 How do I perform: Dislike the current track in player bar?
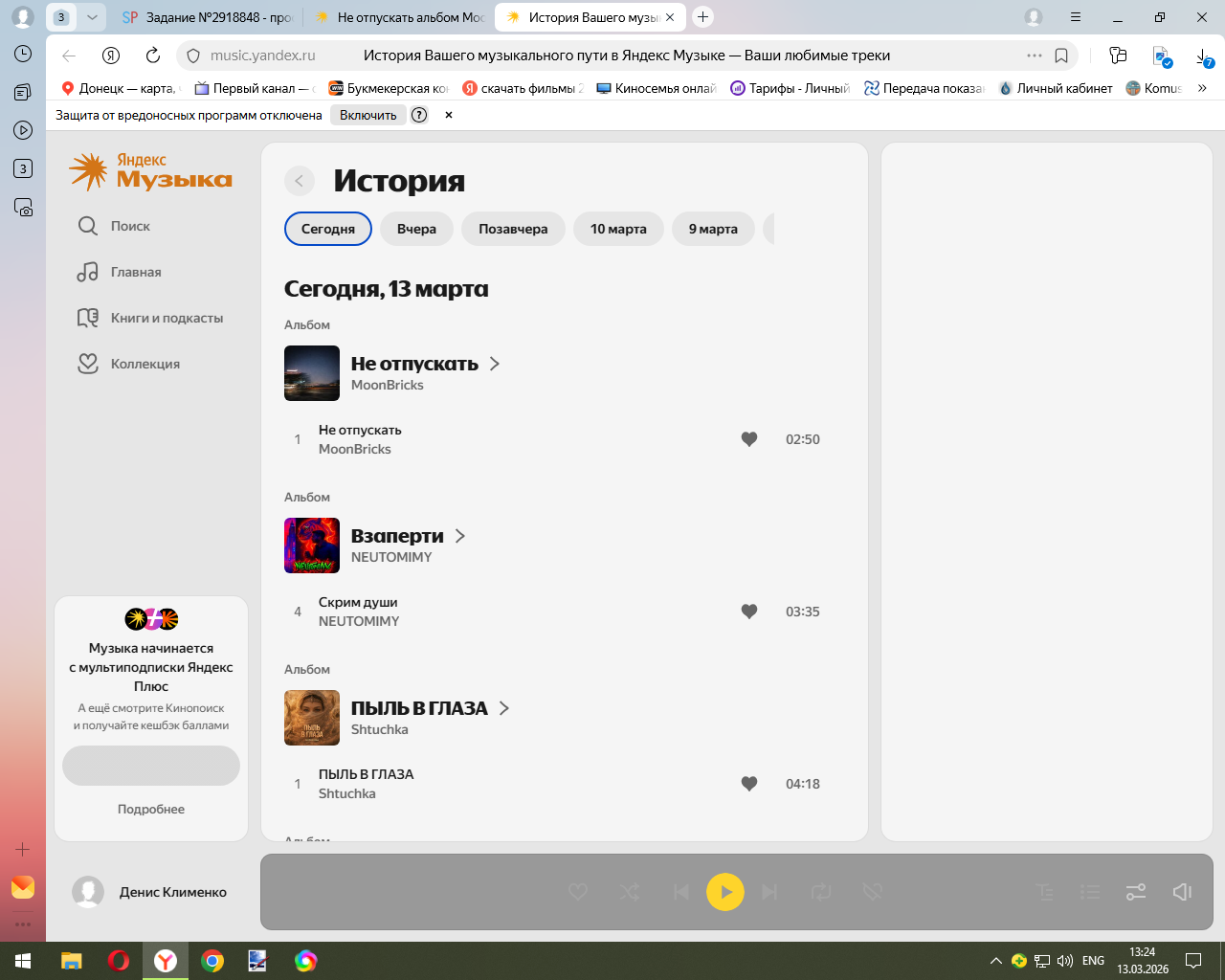tap(872, 892)
